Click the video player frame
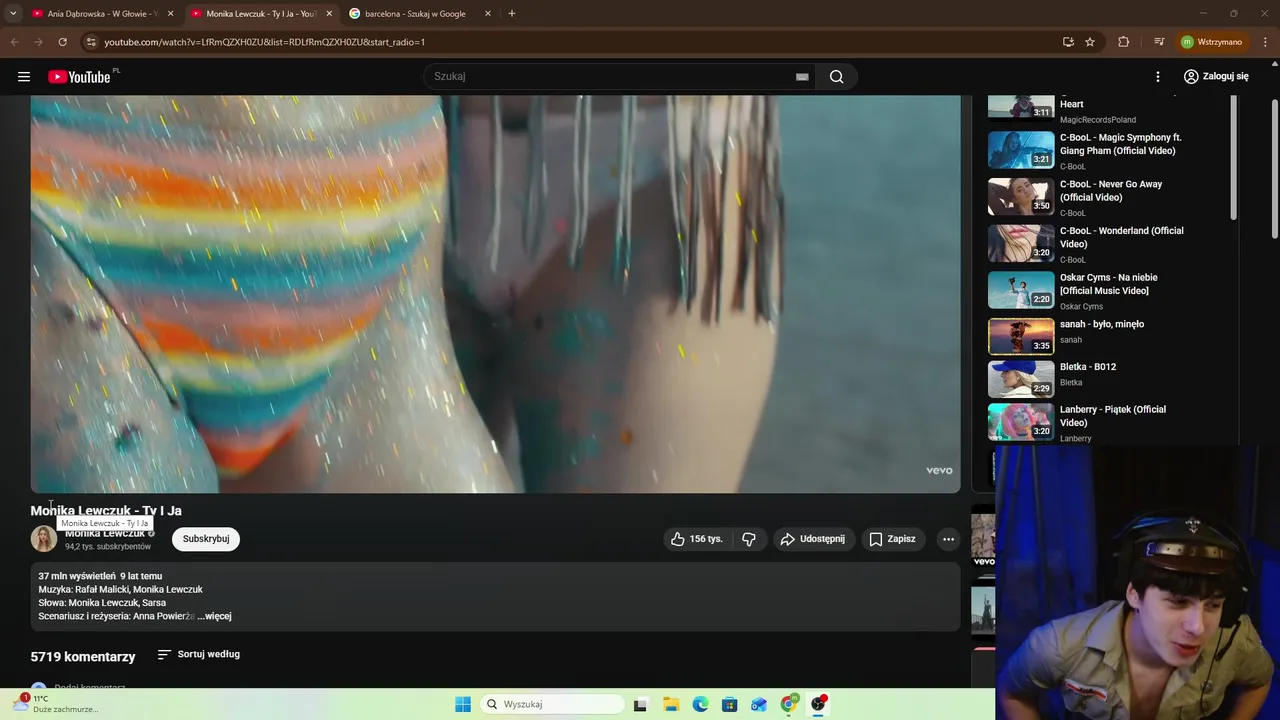The width and height of the screenshot is (1280, 720). pos(496,294)
